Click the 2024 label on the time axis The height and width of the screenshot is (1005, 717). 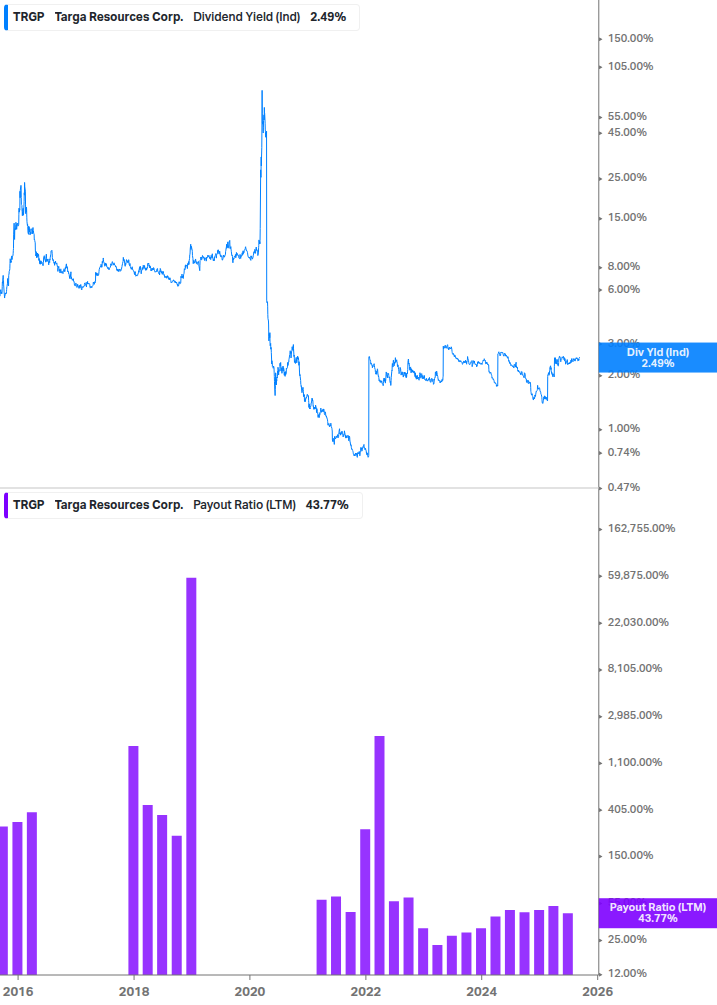pyautogui.click(x=481, y=992)
